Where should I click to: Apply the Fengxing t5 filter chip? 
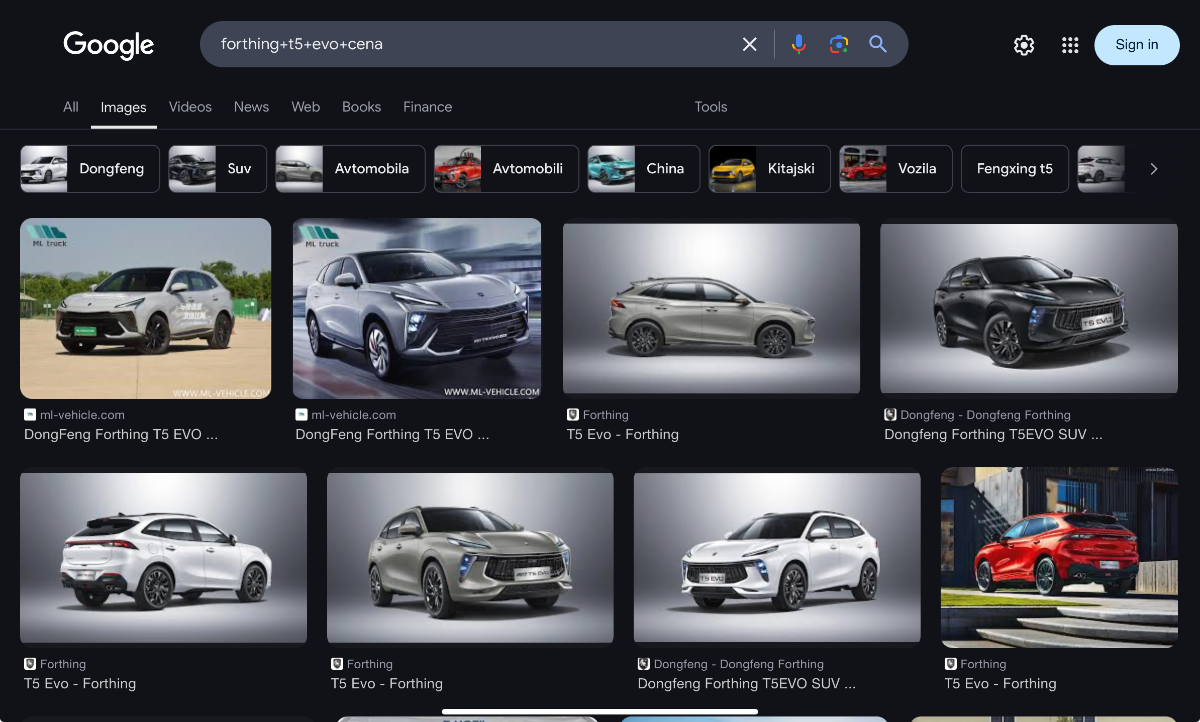[x=1014, y=169]
